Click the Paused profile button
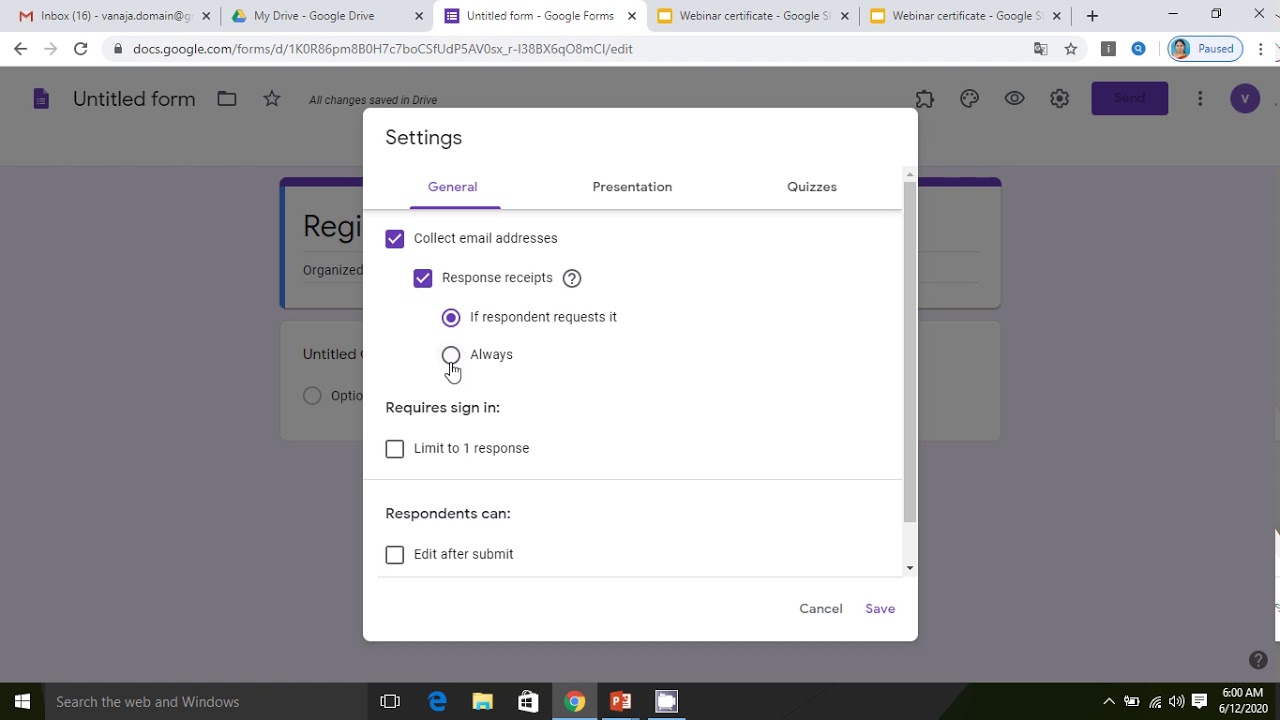 tap(1205, 48)
